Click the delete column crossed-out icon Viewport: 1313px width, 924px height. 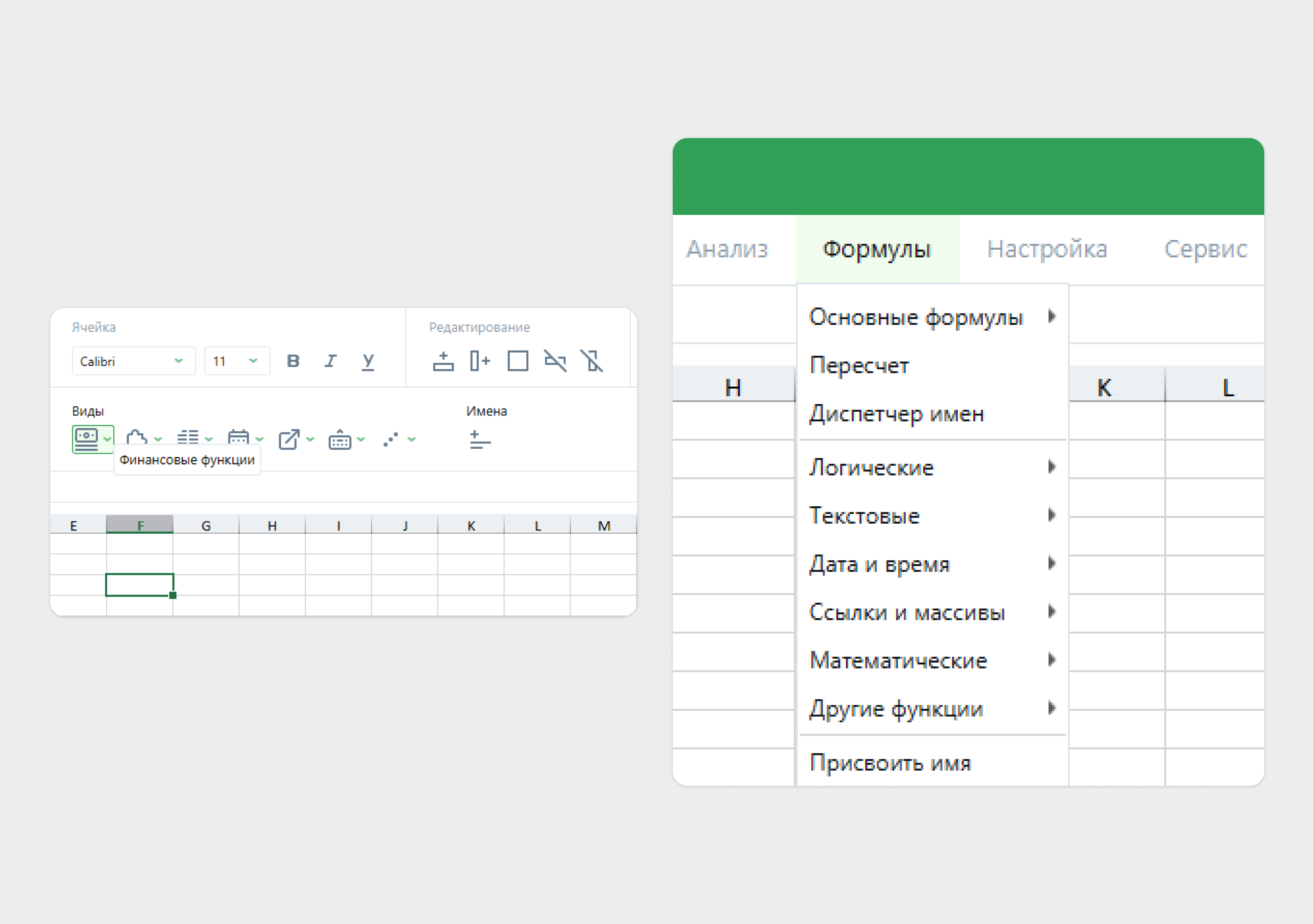(591, 361)
